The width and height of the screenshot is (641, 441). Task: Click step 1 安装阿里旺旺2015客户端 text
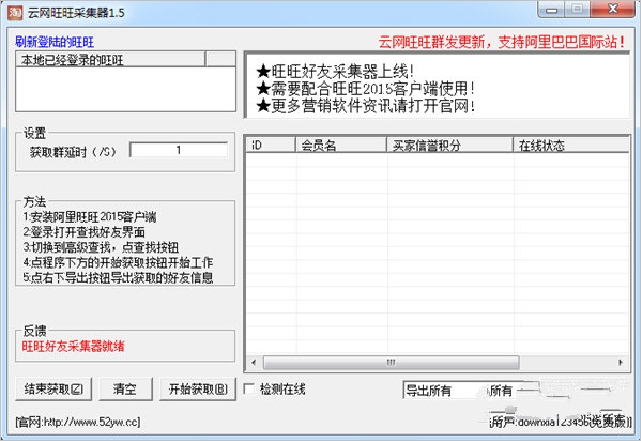[90, 217]
